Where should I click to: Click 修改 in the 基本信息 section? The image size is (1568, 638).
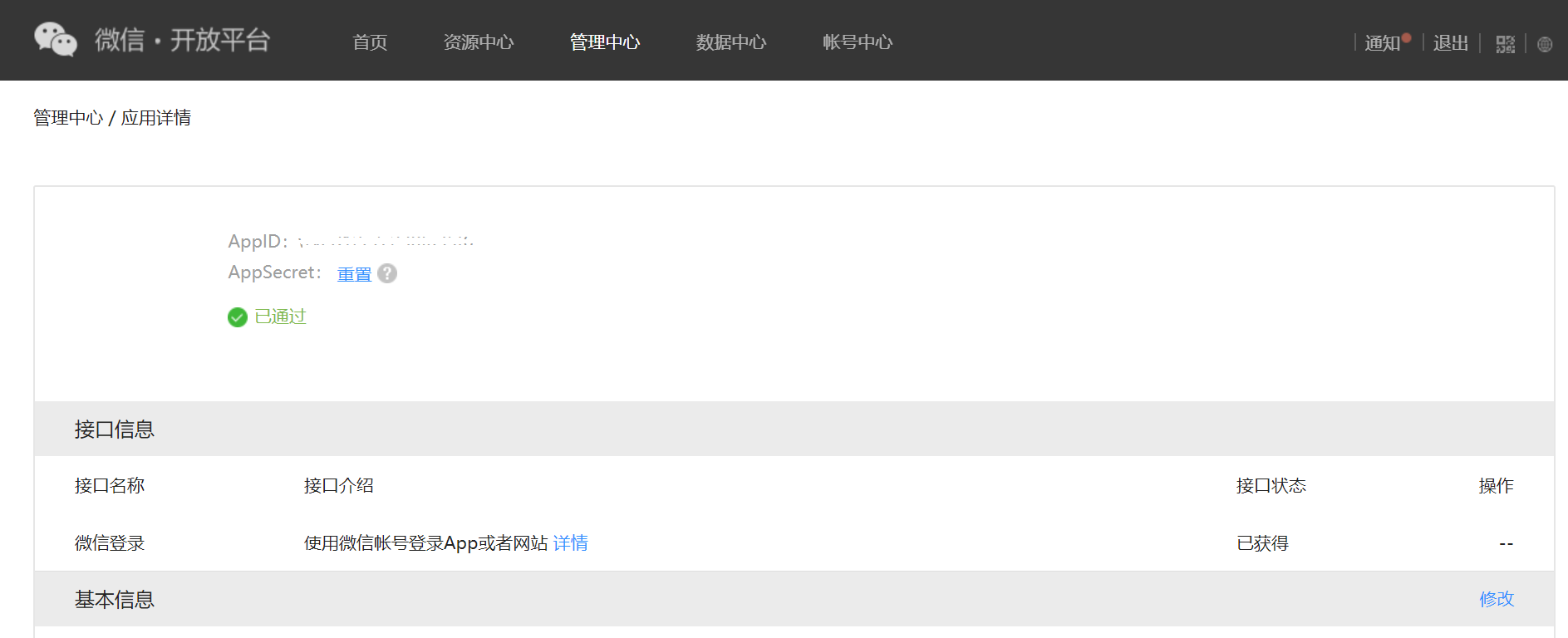[x=1497, y=599]
